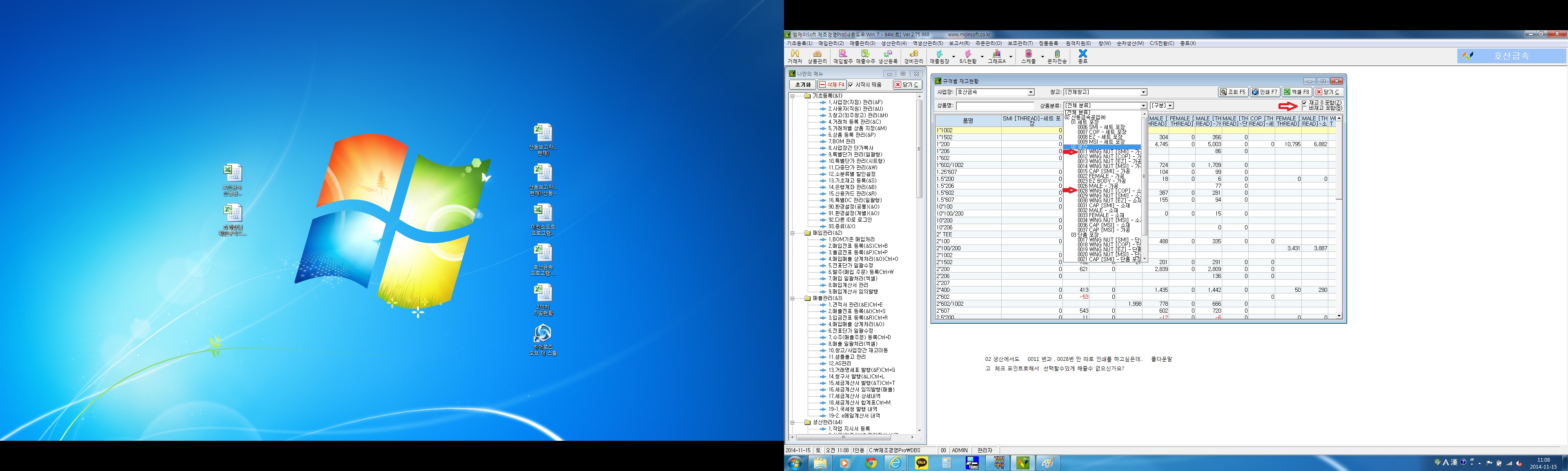Open the 주문관리(O) menu
The image size is (1568, 471).
pyautogui.click(x=988, y=43)
